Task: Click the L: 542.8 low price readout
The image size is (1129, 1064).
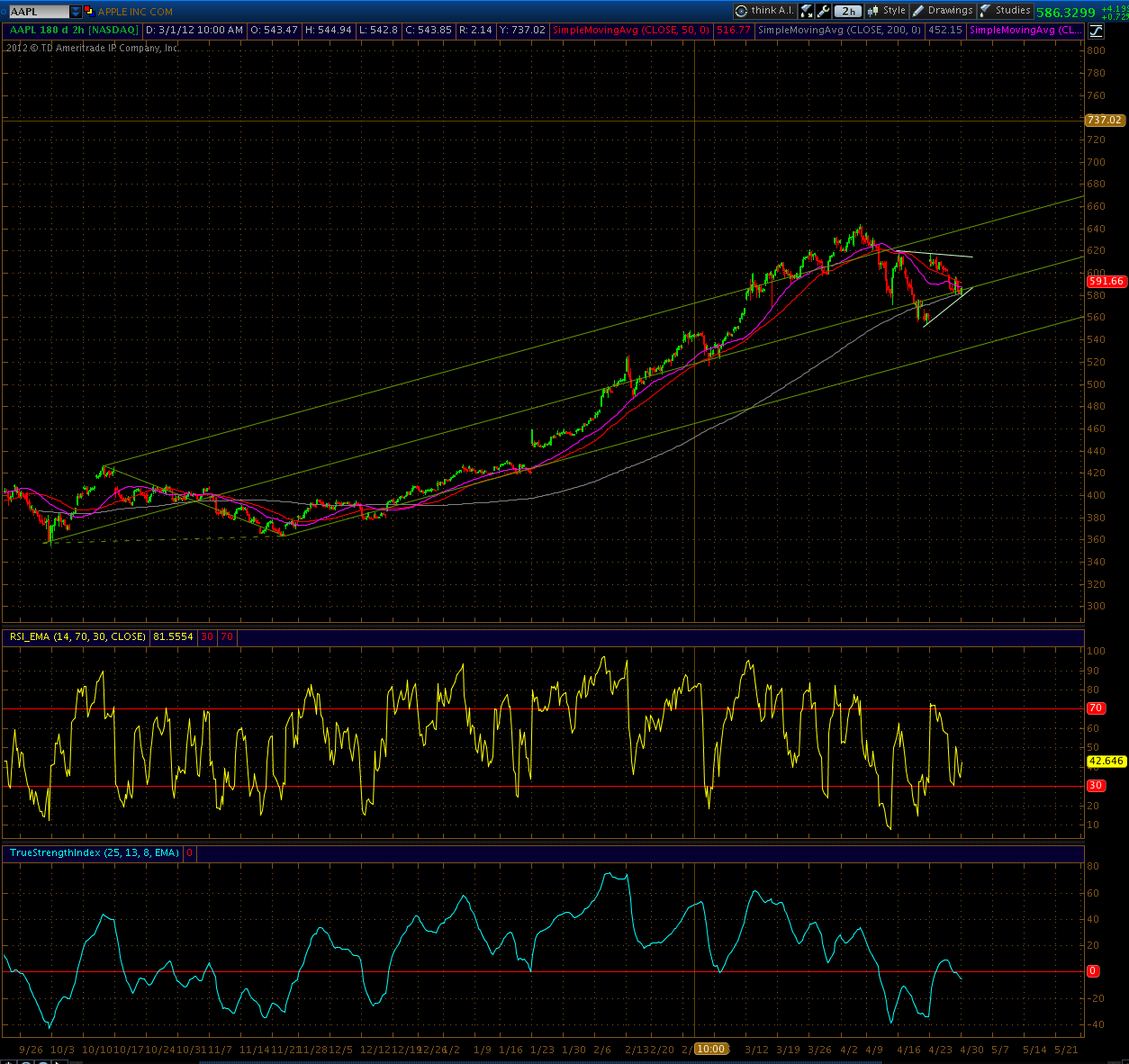Action: point(378,31)
